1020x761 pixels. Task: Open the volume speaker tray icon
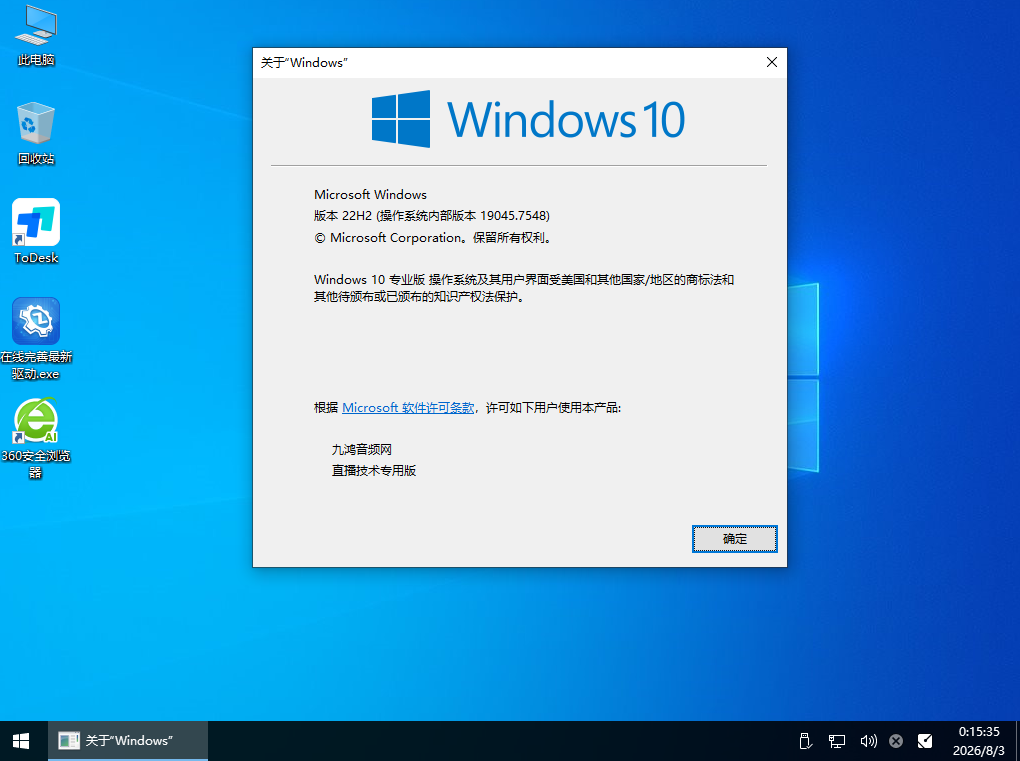pyautogui.click(x=868, y=741)
